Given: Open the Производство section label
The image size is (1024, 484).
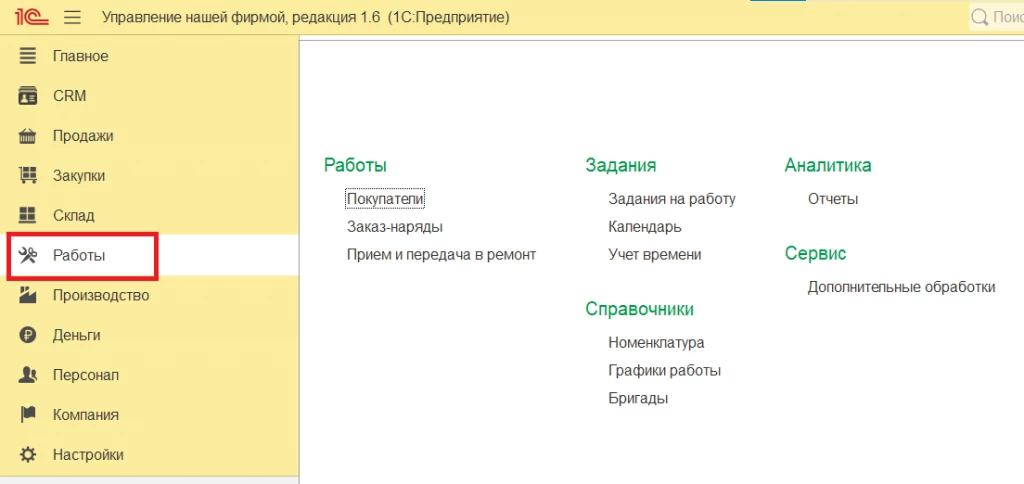Looking at the screenshot, I should click(x=101, y=295).
